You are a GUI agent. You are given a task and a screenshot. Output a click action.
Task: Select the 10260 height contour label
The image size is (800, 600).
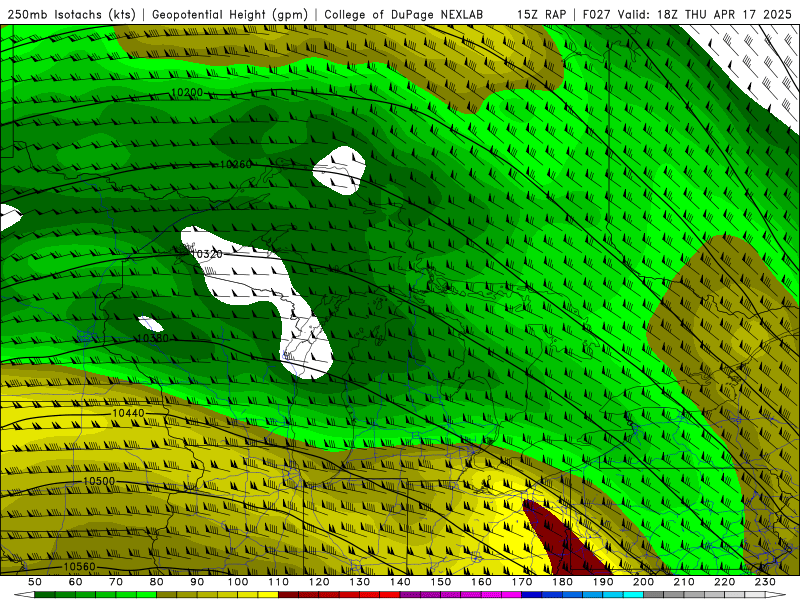click(236, 164)
